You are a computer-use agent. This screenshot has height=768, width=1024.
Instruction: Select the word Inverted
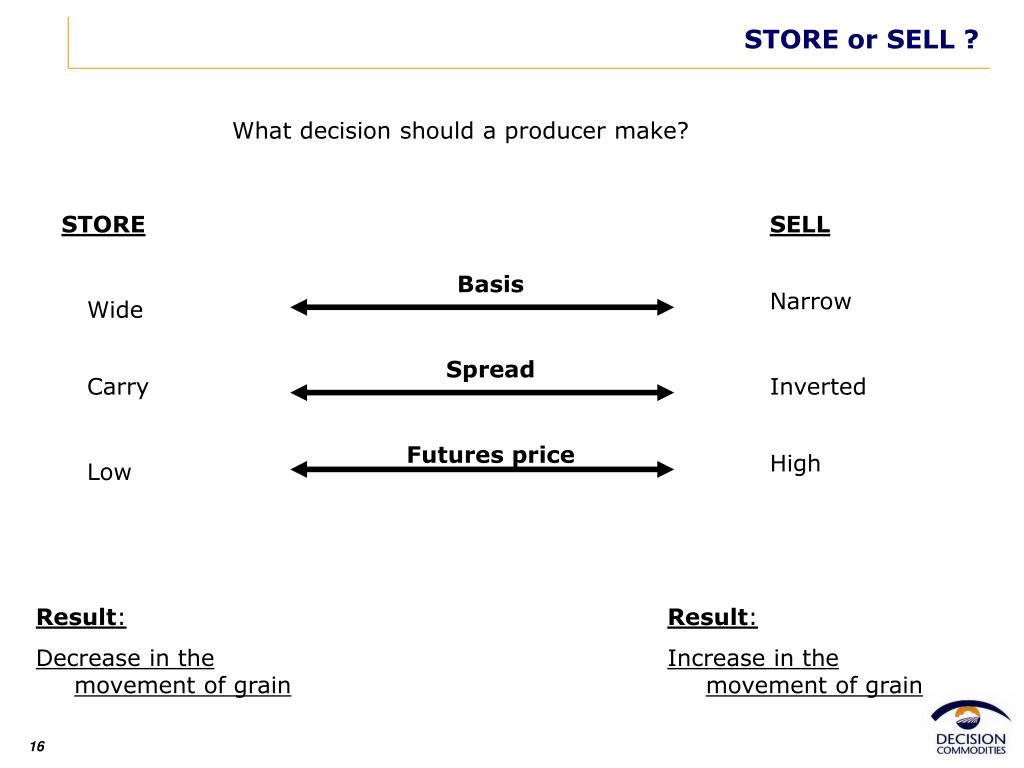tap(818, 387)
